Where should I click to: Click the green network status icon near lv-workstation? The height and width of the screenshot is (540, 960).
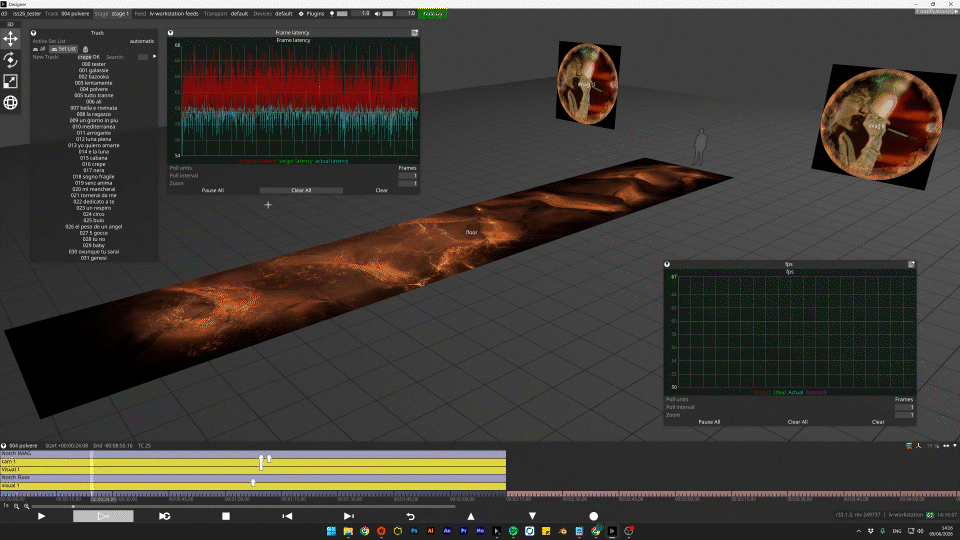(931, 515)
